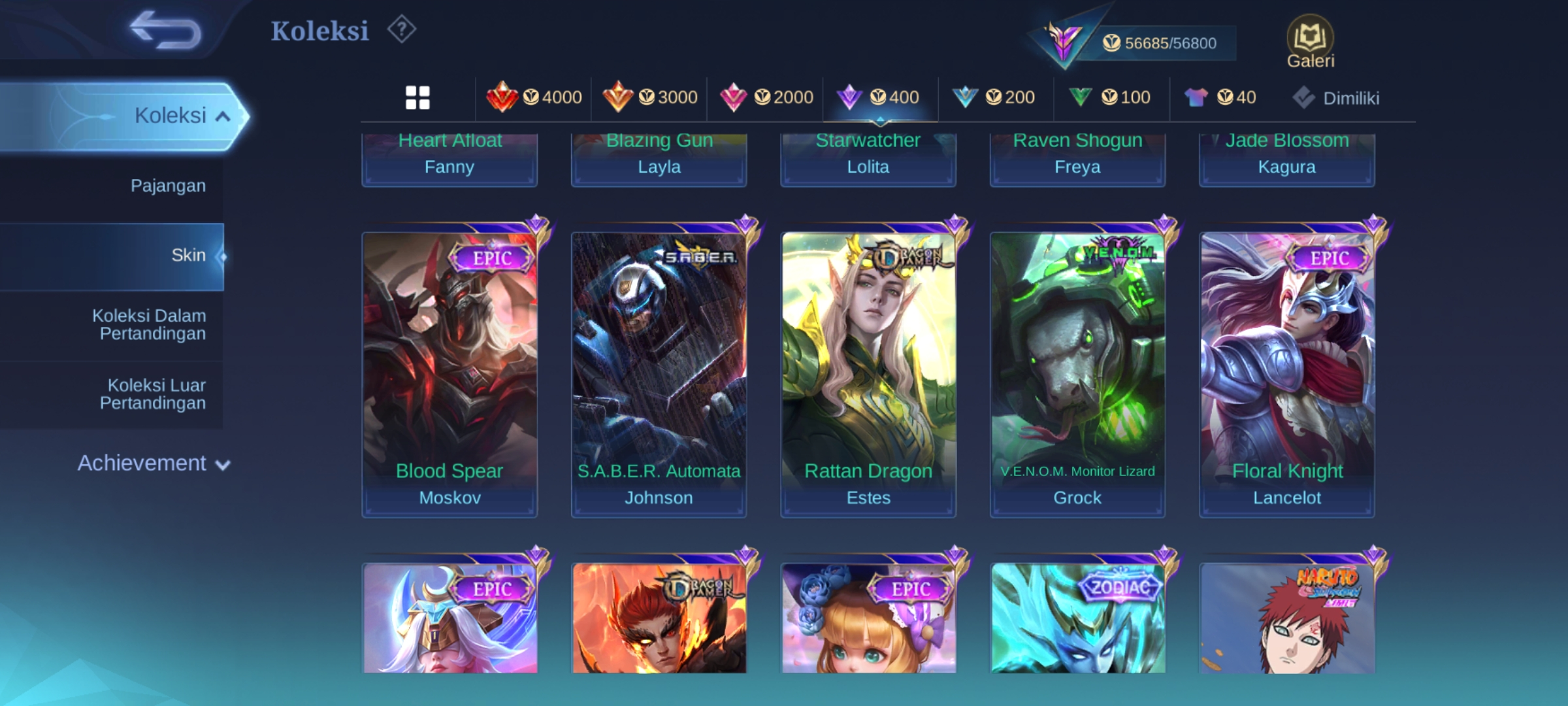Open Koleksi Dalam Pertandingan menu item
Screen dimensions: 1568x706
pyautogui.click(x=149, y=324)
